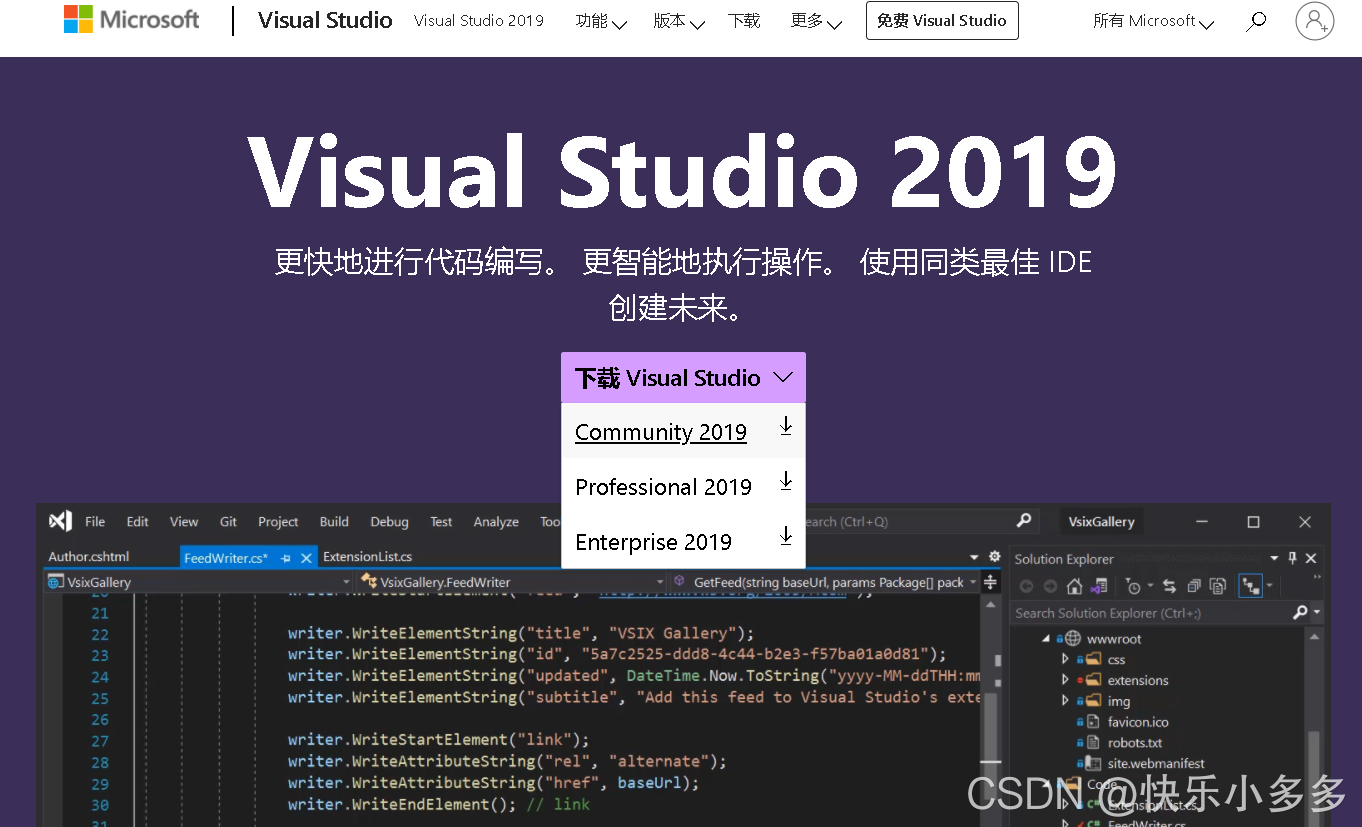Download Community 2019
The height and width of the screenshot is (827, 1362).
click(x=660, y=432)
